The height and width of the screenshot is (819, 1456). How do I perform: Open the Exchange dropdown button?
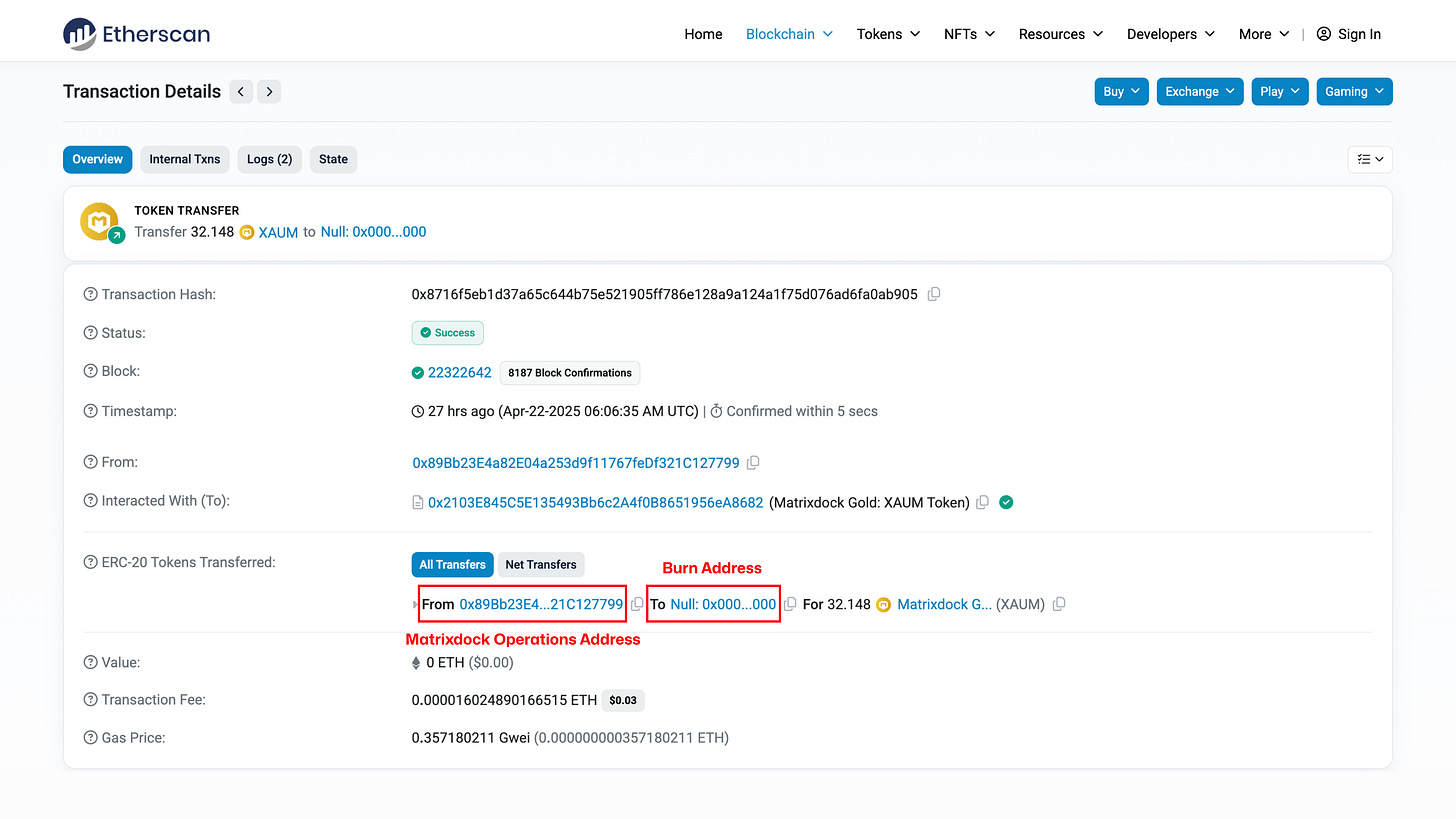tap(1200, 92)
